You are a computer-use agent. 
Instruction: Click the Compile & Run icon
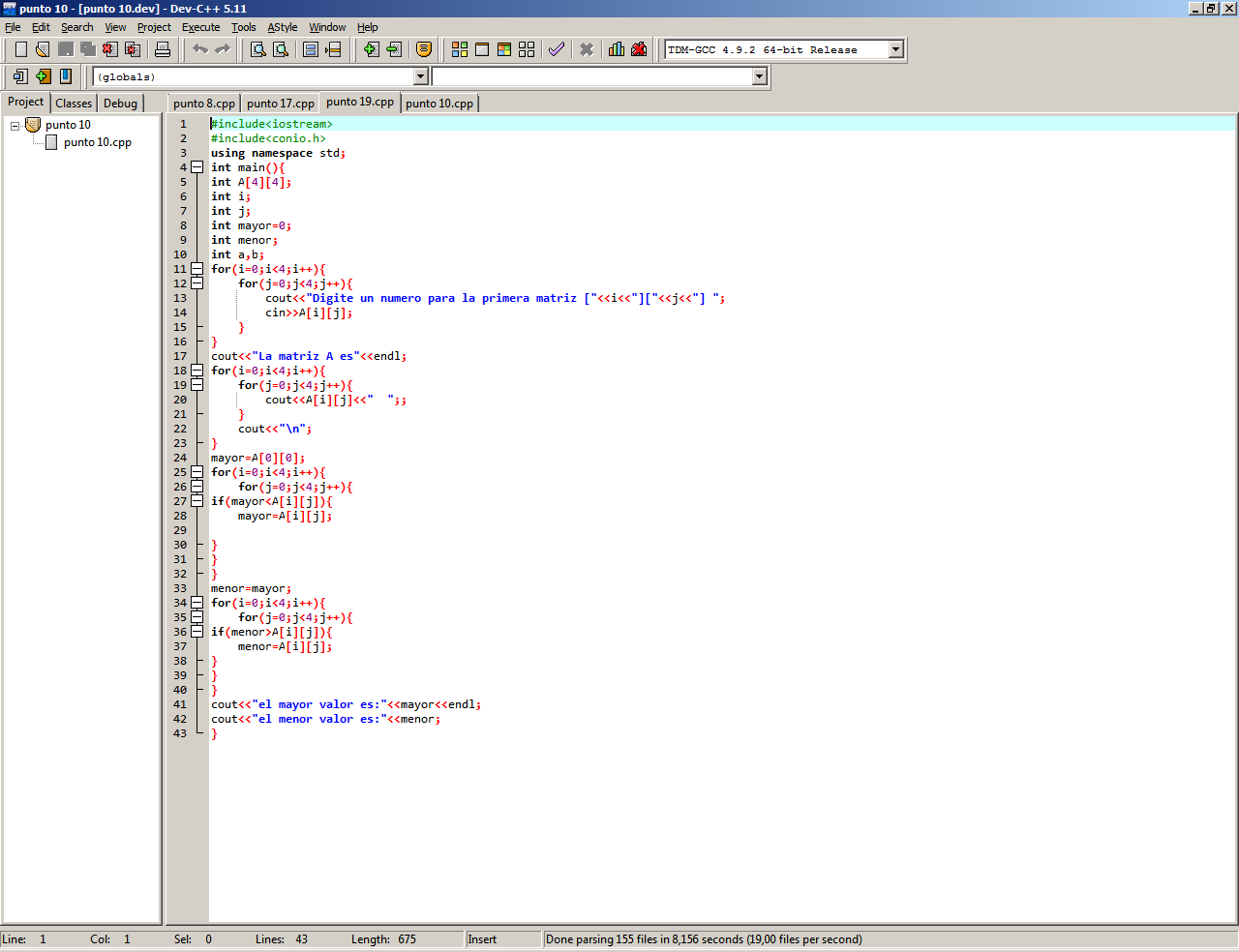click(504, 49)
